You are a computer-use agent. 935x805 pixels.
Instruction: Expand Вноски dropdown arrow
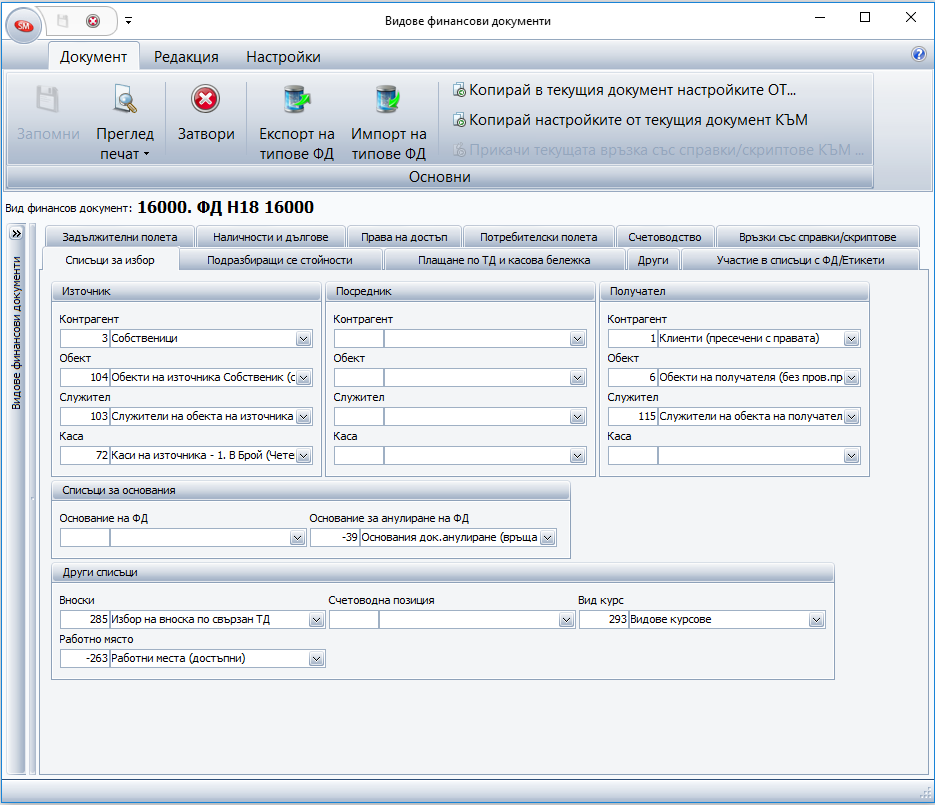(x=316, y=620)
